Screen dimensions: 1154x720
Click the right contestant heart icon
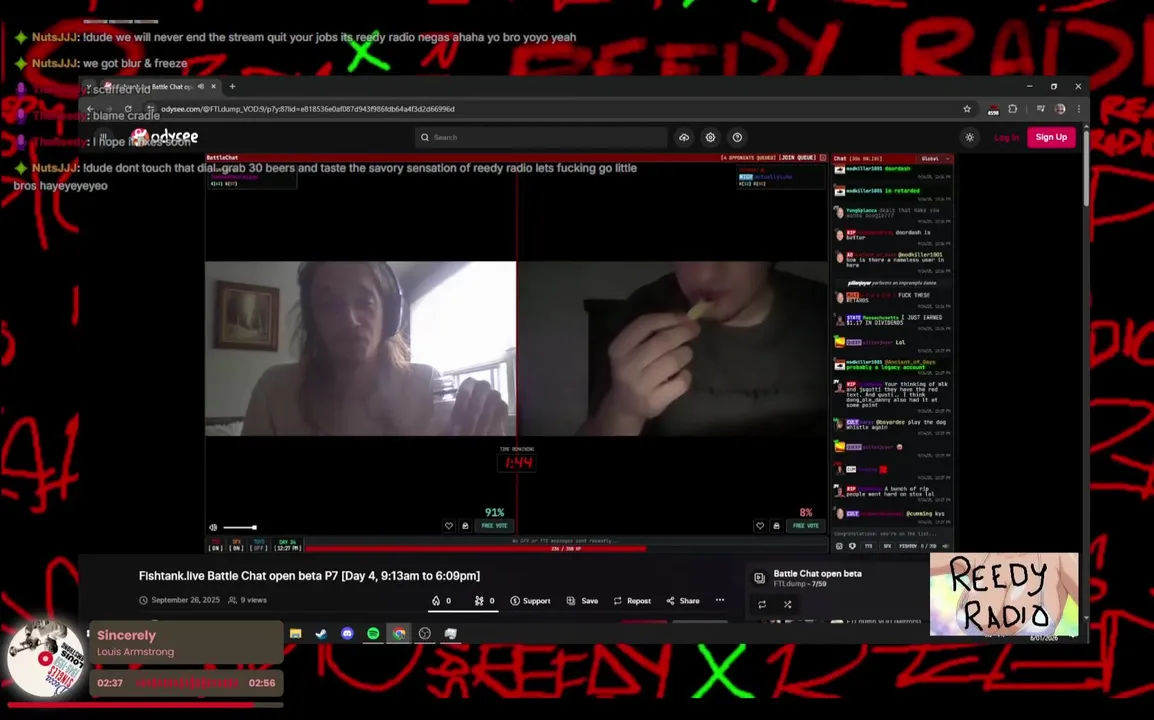point(760,526)
